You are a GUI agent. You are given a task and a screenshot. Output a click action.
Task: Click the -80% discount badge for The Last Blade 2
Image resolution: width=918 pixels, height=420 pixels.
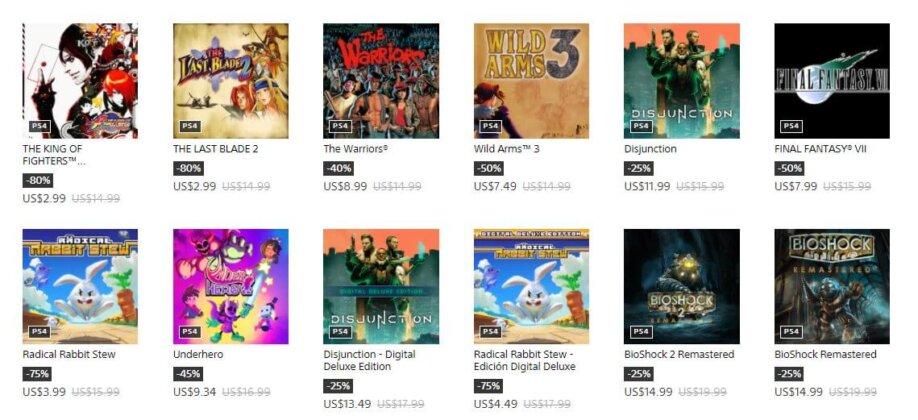point(188,168)
